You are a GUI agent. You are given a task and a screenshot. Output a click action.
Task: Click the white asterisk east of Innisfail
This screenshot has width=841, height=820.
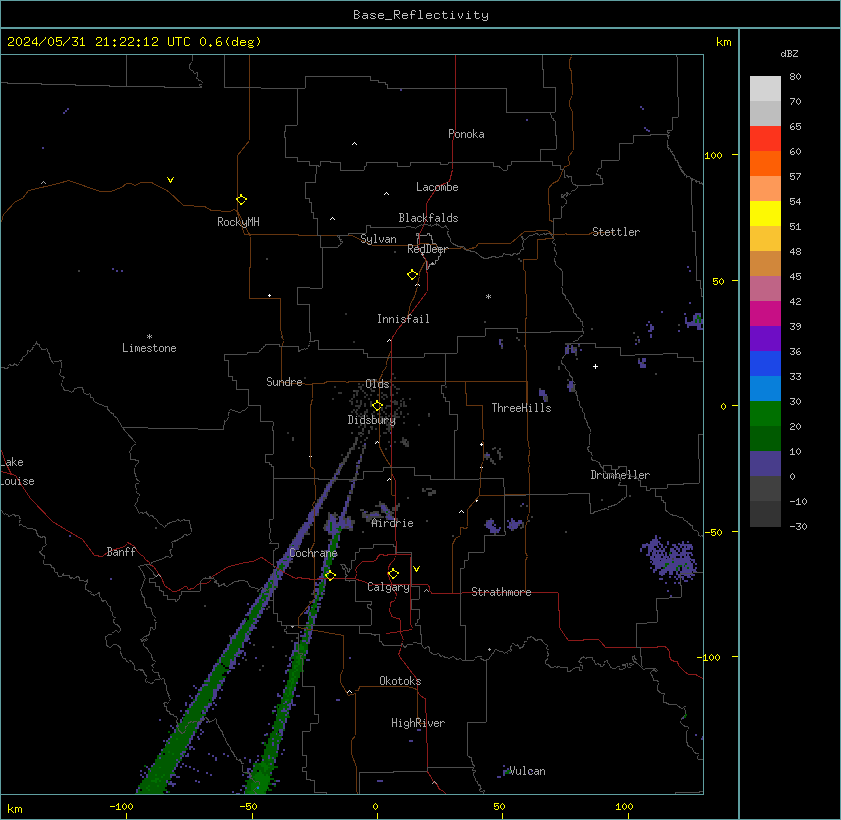[488, 297]
